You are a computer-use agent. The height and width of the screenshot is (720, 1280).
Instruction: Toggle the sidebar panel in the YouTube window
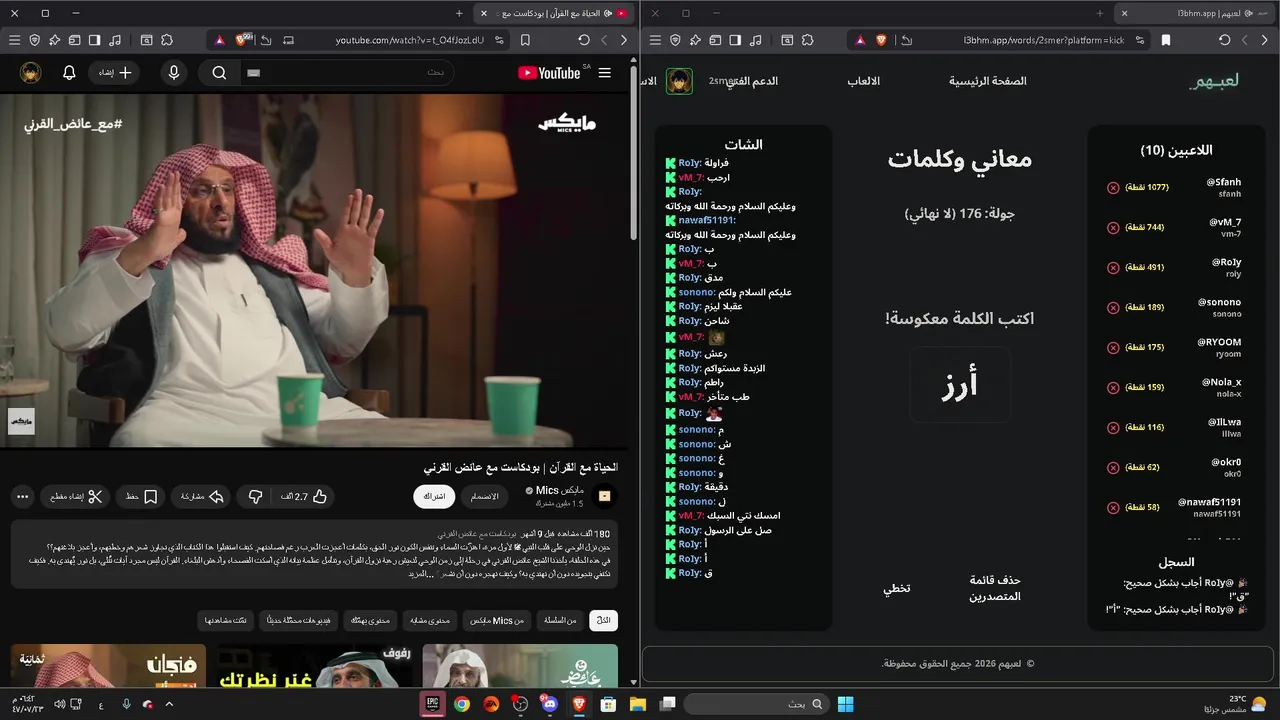94,40
